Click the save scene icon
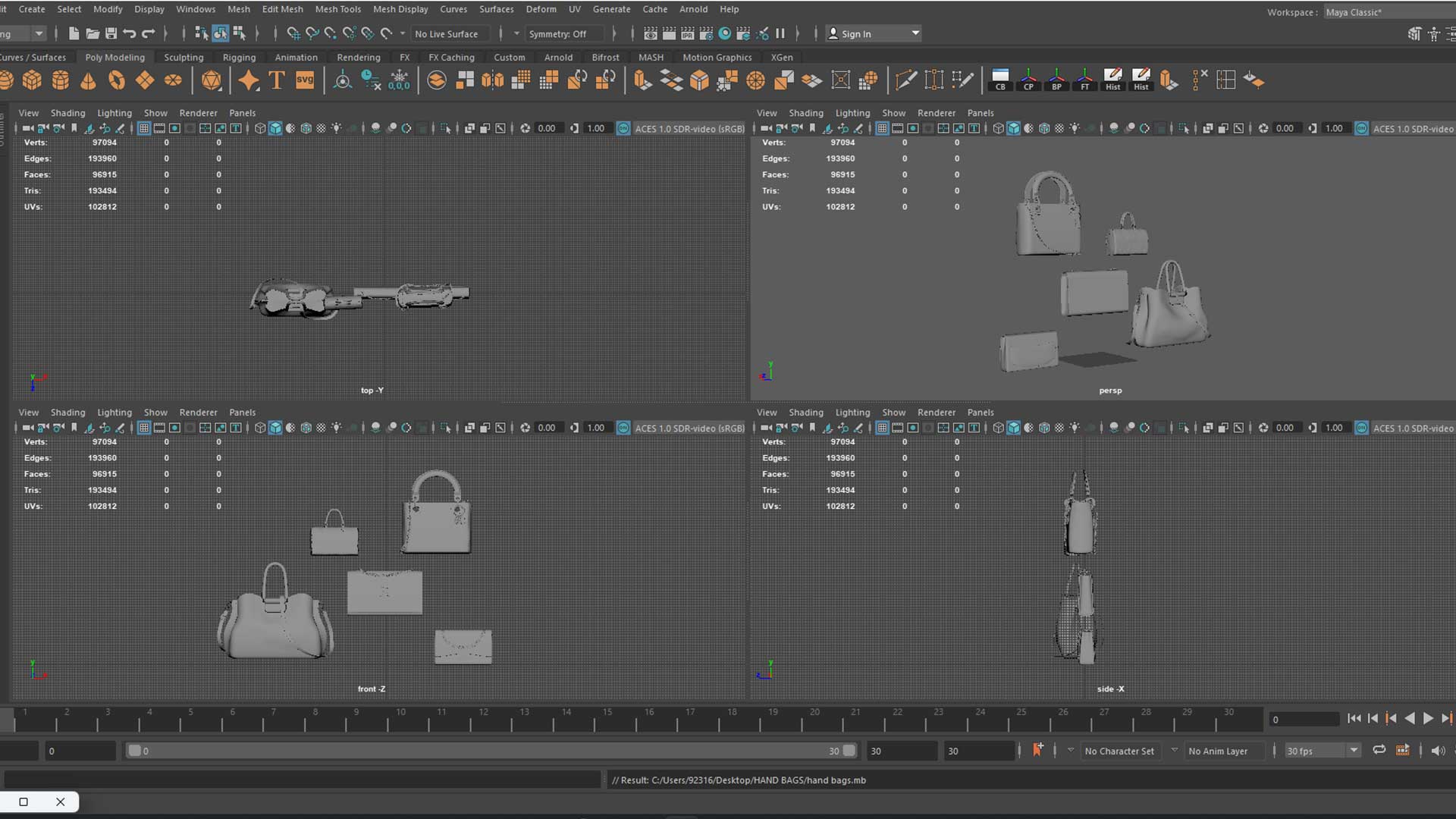 tap(111, 33)
